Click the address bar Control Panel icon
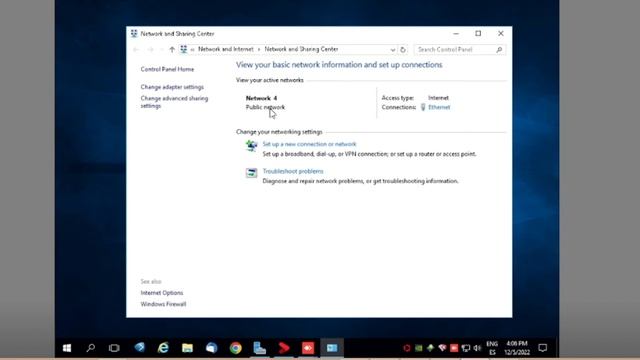Viewport: 640px width, 360px height. click(184, 49)
